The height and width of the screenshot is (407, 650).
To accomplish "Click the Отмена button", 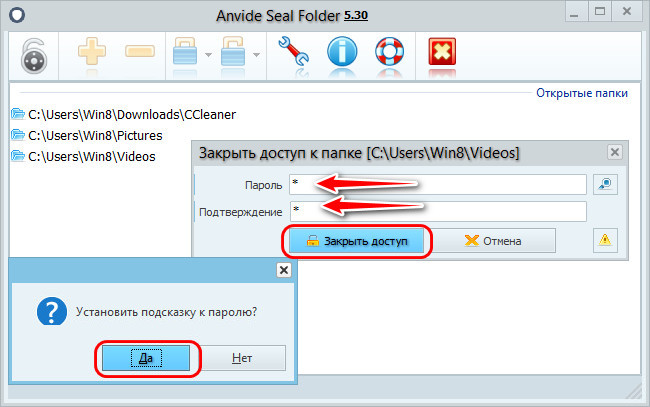I will click(x=493, y=241).
